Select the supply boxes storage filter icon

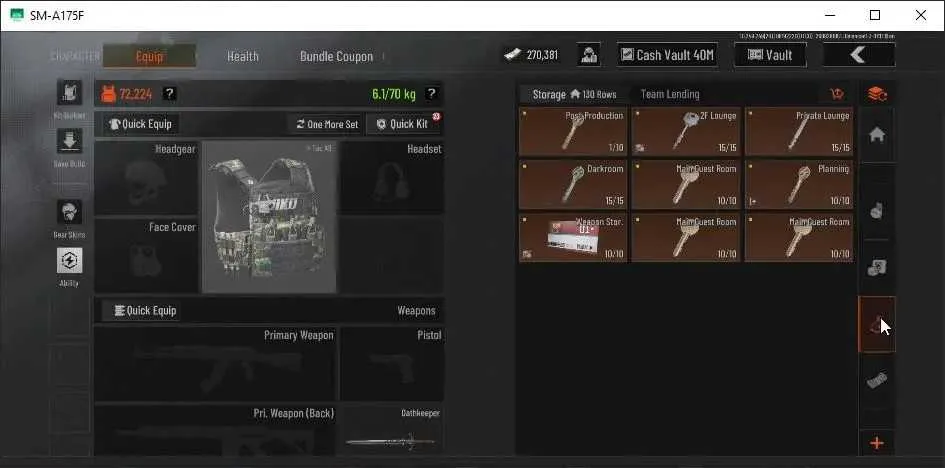point(877,268)
